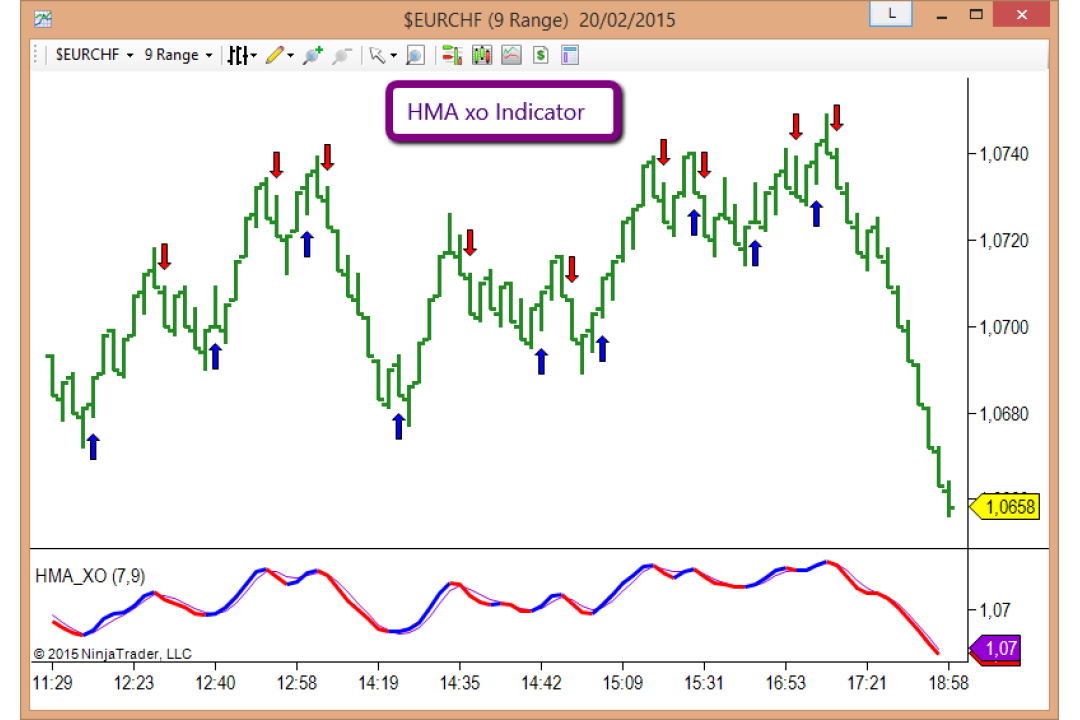1080x720 pixels.
Task: Toggle the zoom frame magnifier icon
Action: [x=415, y=55]
